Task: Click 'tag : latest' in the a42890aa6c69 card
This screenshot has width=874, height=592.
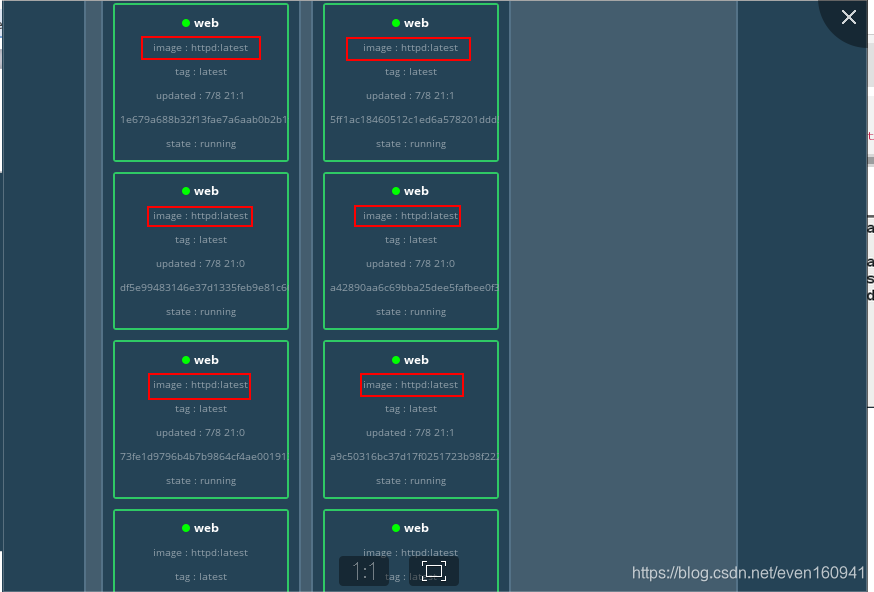Action: [x=411, y=240]
